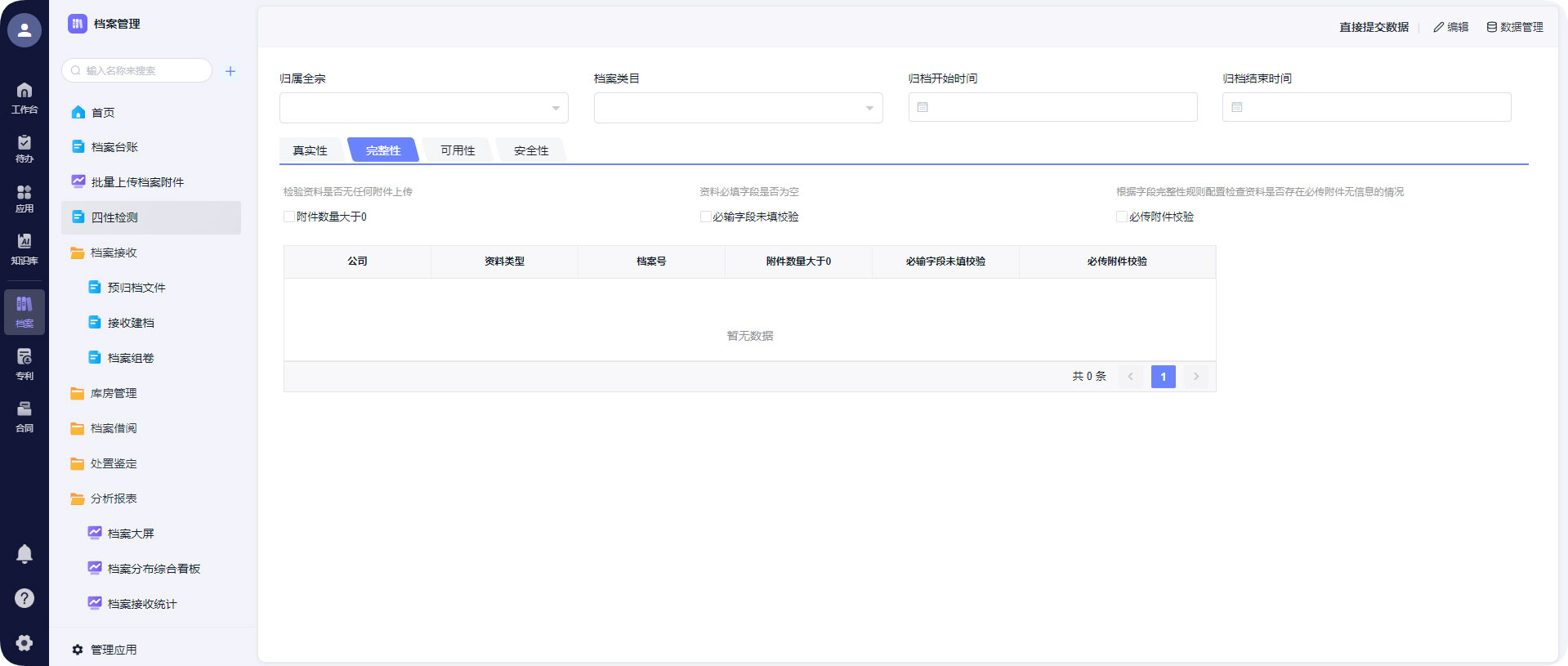Click the 直接提交数据 button
1568x666 pixels.
coord(1374,27)
